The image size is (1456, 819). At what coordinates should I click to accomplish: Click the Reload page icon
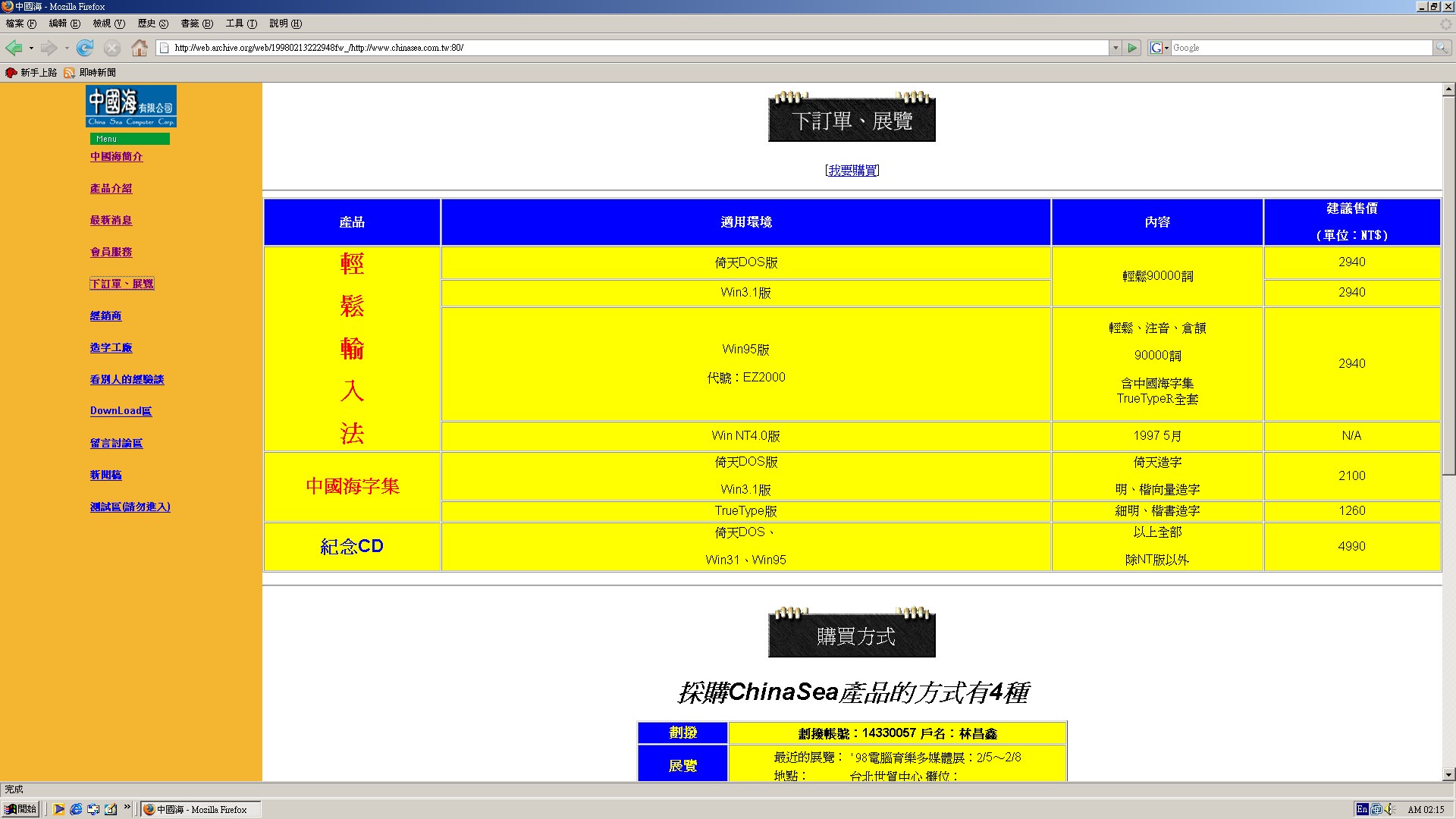(85, 48)
